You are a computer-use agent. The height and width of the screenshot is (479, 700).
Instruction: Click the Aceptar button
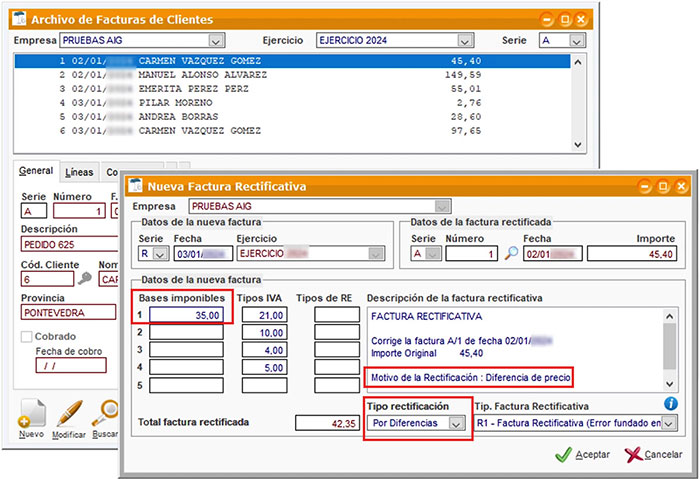(x=583, y=454)
